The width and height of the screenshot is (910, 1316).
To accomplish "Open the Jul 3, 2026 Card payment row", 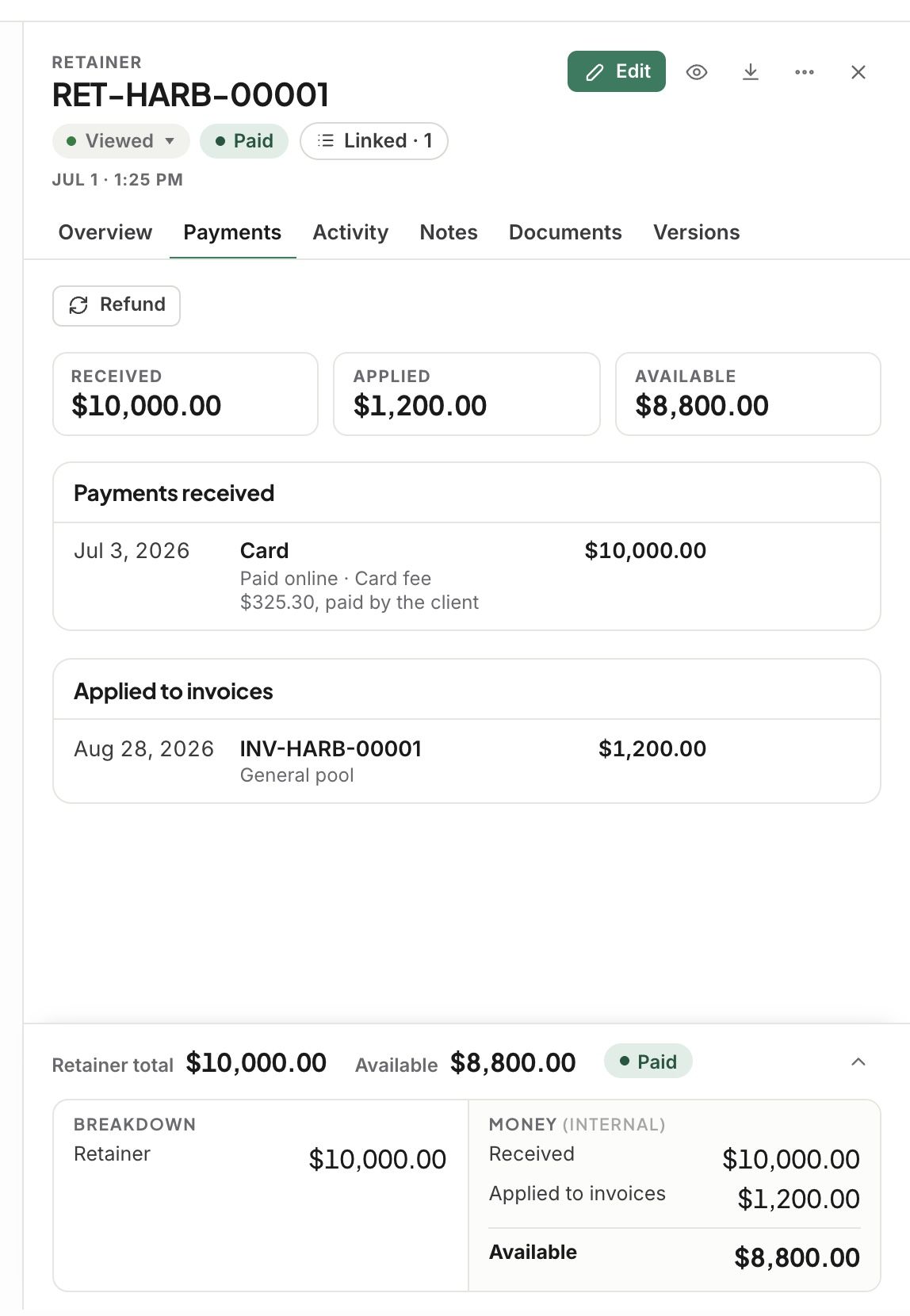I will tap(467, 576).
